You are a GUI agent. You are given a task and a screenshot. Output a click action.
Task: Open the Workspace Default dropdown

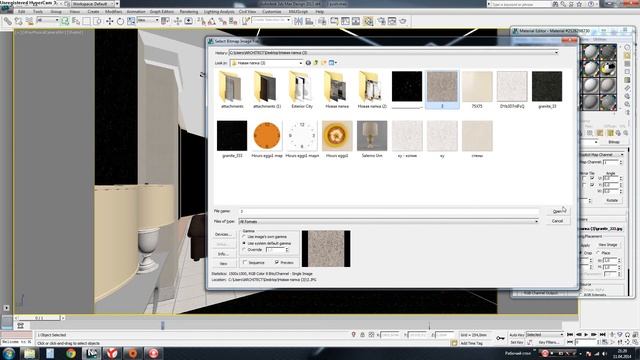(x=96, y=4)
